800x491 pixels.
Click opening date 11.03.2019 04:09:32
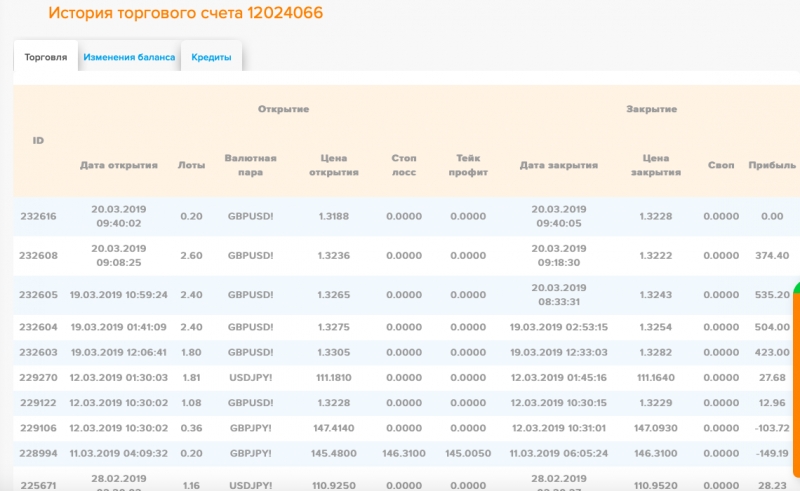[x=118, y=453]
